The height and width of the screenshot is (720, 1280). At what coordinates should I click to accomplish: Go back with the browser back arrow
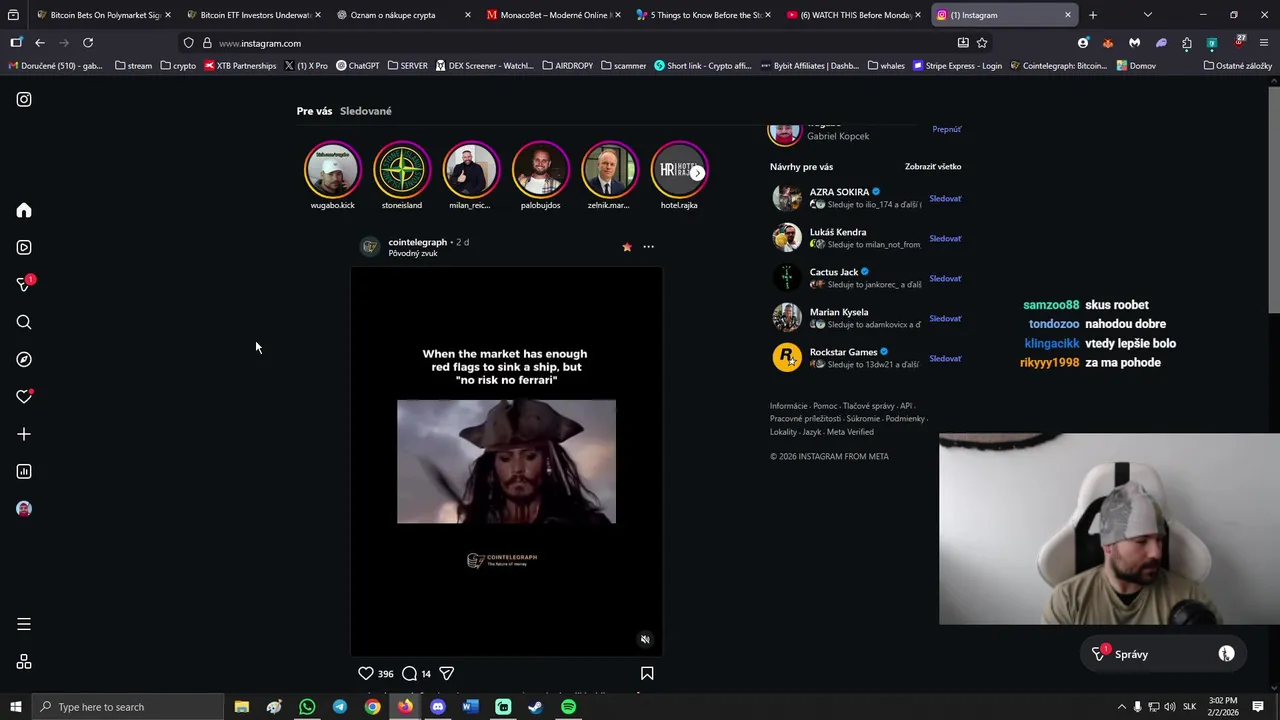pos(40,43)
